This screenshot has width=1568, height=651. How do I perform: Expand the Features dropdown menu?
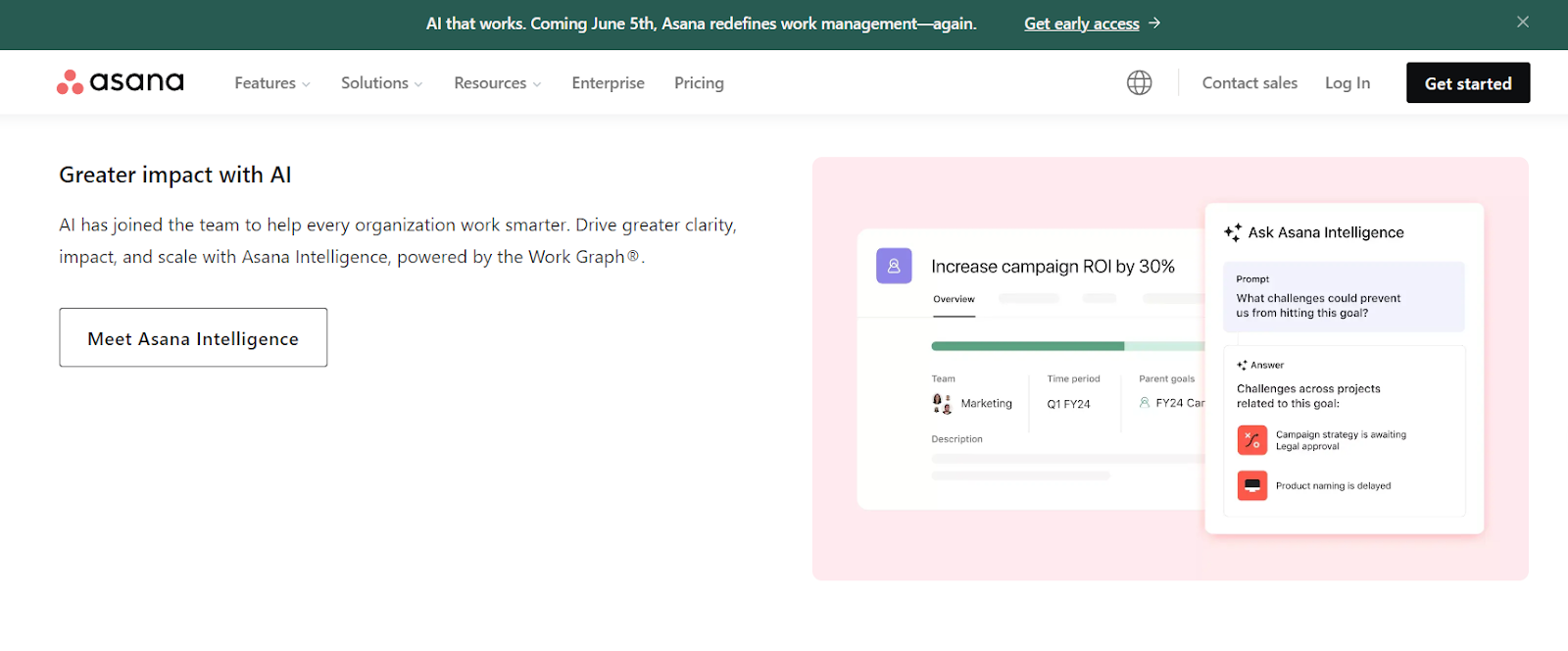(x=272, y=83)
